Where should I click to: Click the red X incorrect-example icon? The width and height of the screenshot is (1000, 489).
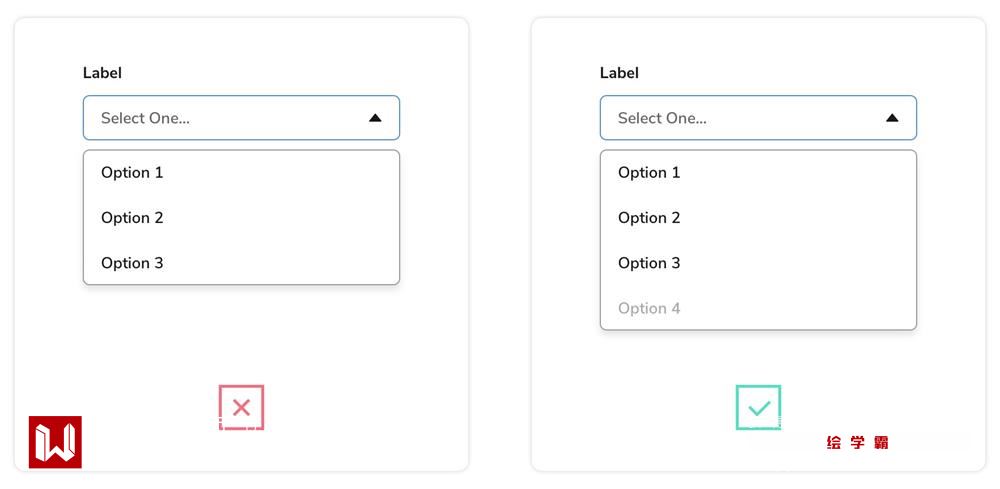tap(241, 407)
